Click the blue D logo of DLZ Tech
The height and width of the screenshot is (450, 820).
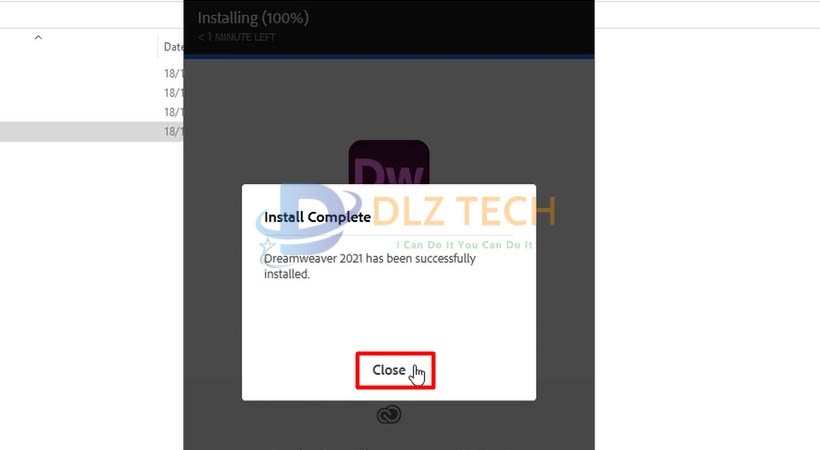point(309,219)
